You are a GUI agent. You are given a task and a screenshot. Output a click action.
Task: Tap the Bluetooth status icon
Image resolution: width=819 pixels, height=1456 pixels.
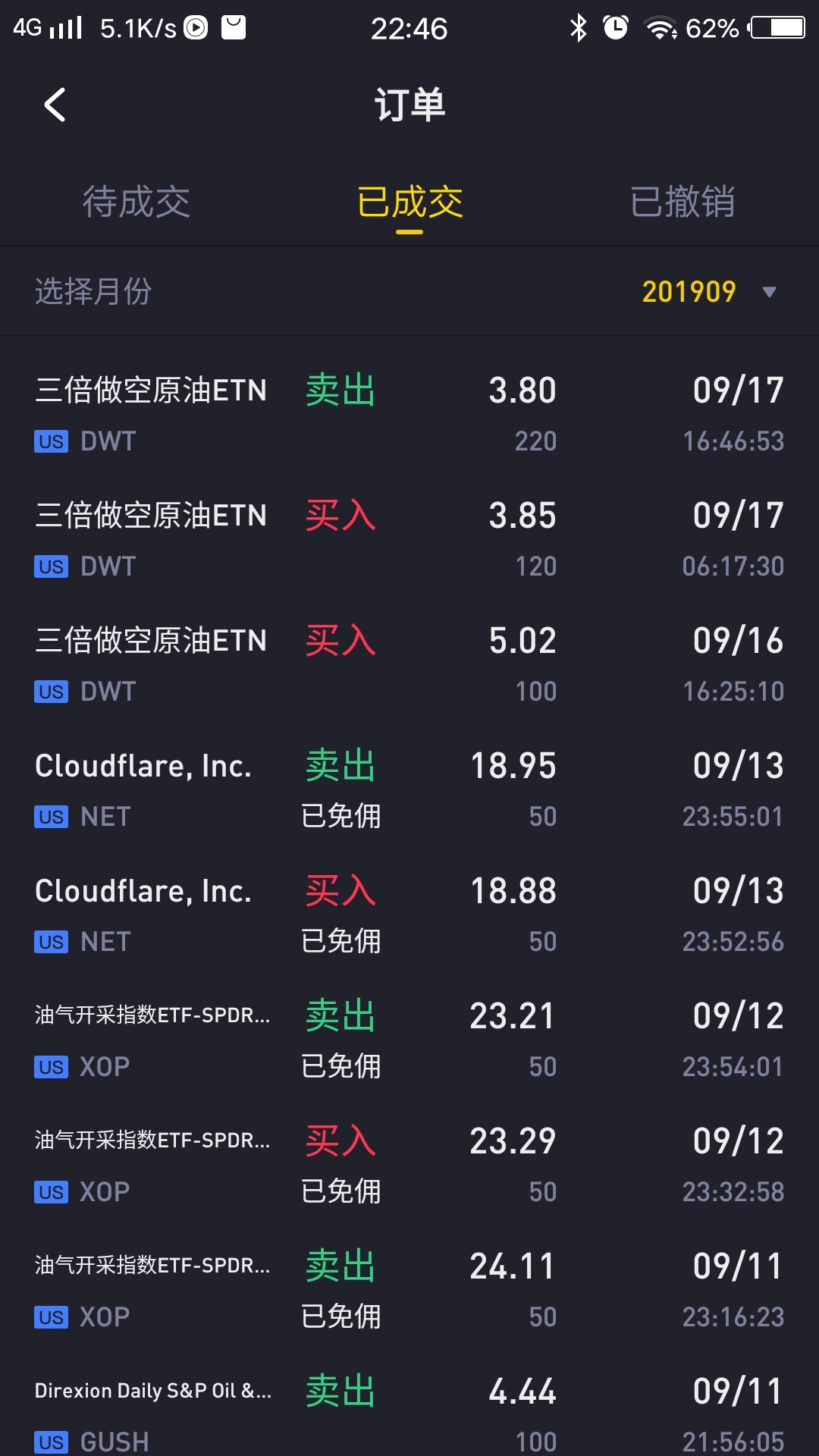pyautogui.click(x=579, y=28)
